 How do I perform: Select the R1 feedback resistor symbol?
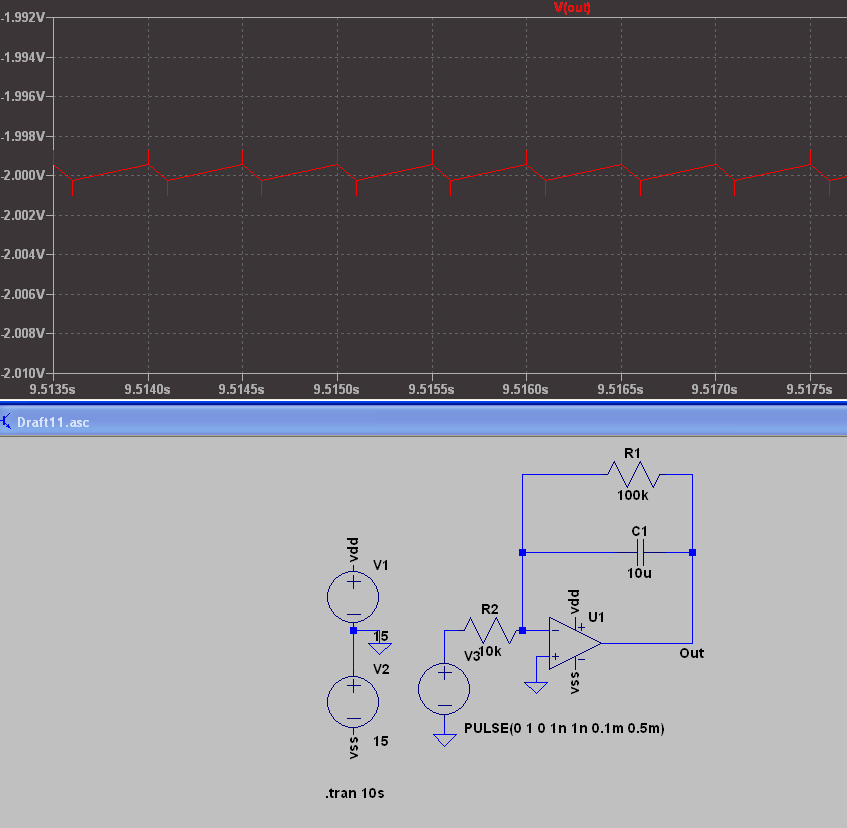[634, 474]
